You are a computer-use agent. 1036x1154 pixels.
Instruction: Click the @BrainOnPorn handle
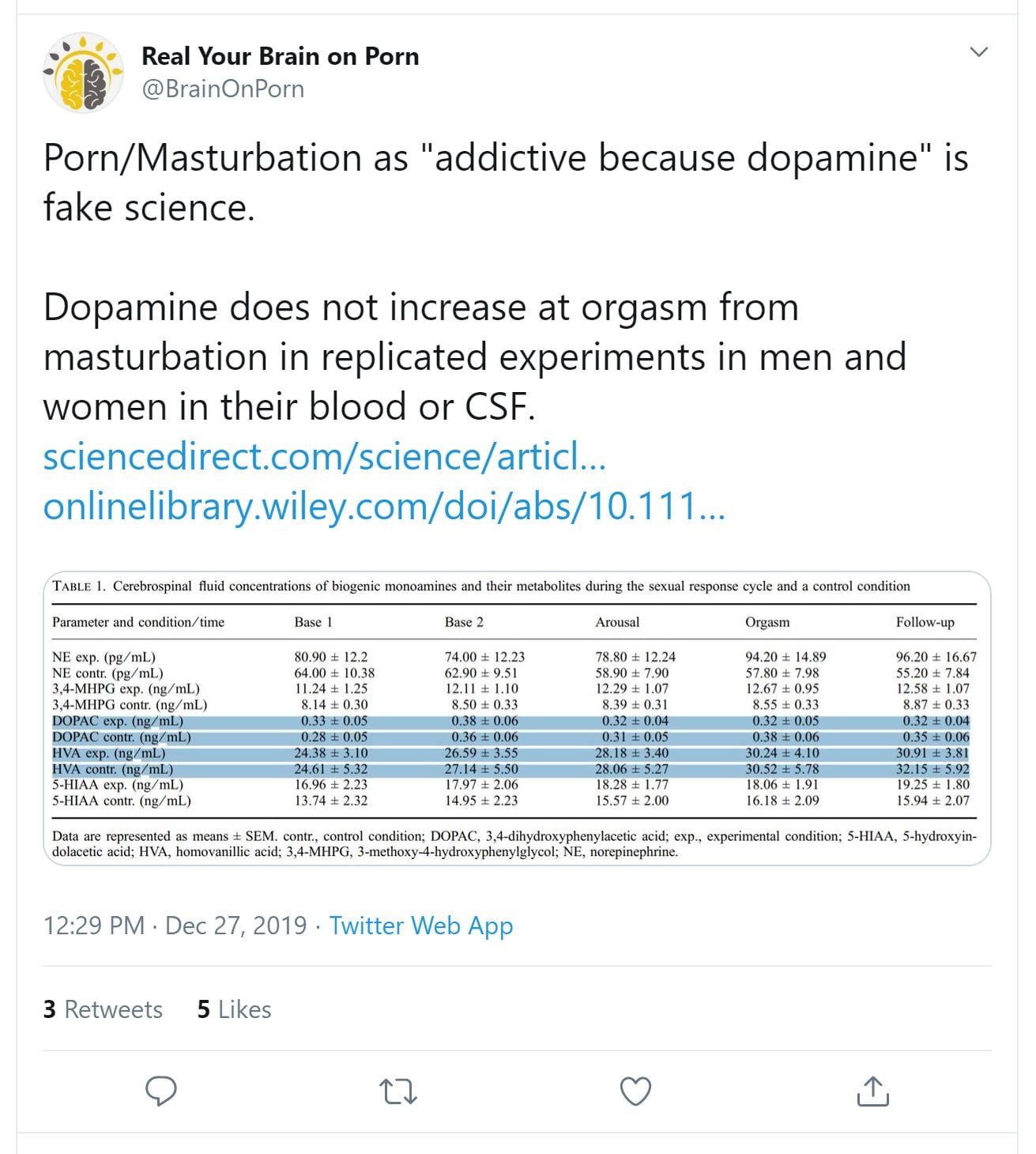[x=223, y=89]
